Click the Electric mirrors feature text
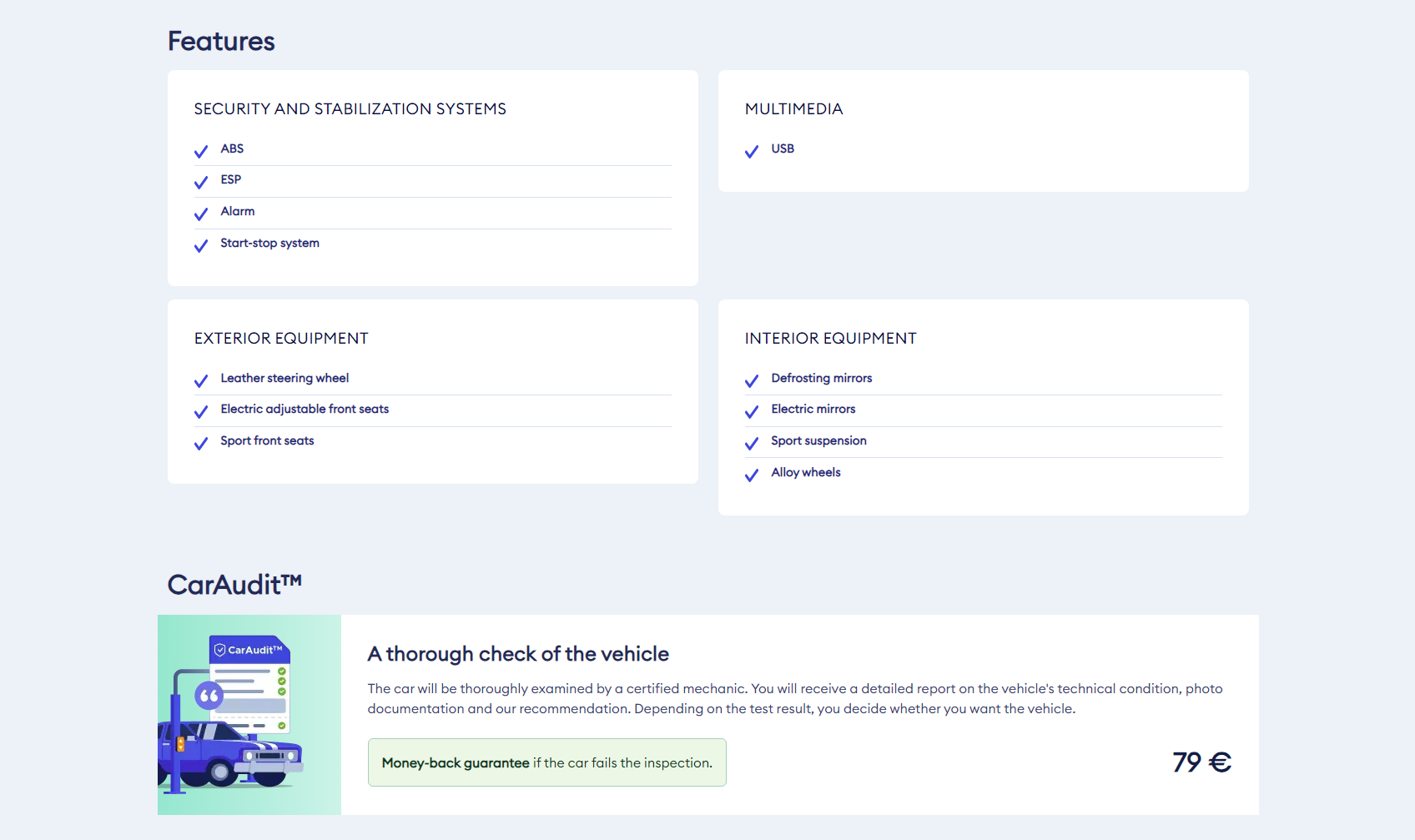 point(813,409)
